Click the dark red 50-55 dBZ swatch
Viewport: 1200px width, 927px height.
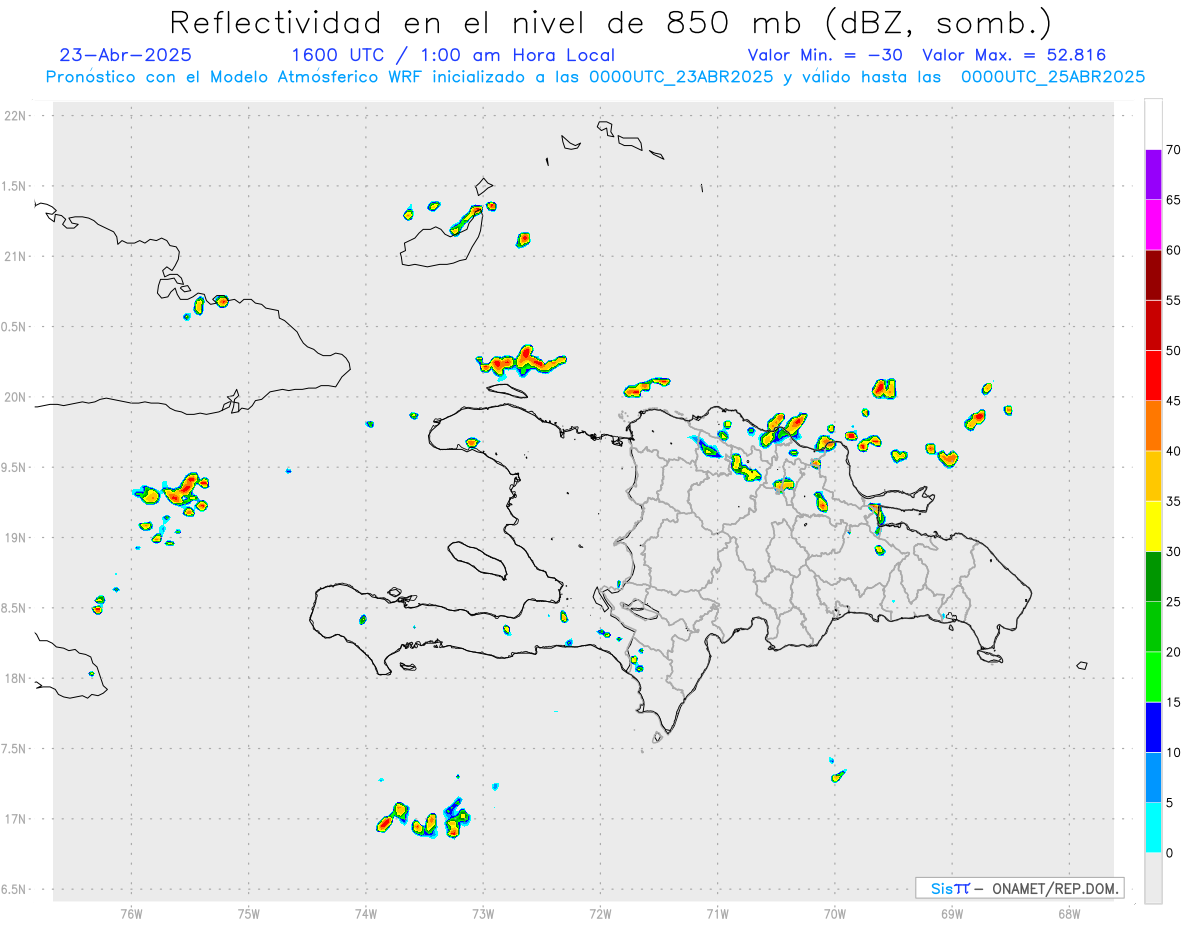tap(1153, 325)
